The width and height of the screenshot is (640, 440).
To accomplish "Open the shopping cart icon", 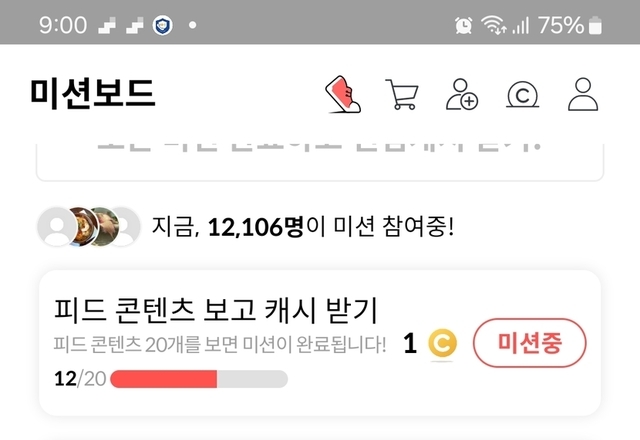I will [x=402, y=94].
